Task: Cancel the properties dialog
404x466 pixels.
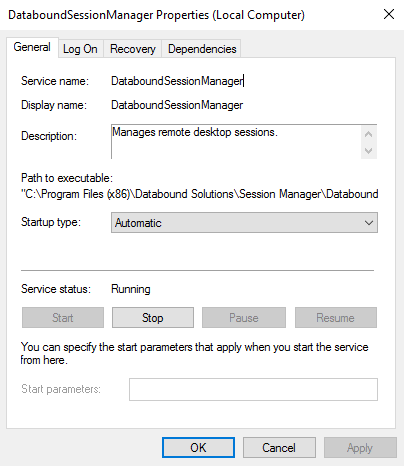Action: click(279, 448)
